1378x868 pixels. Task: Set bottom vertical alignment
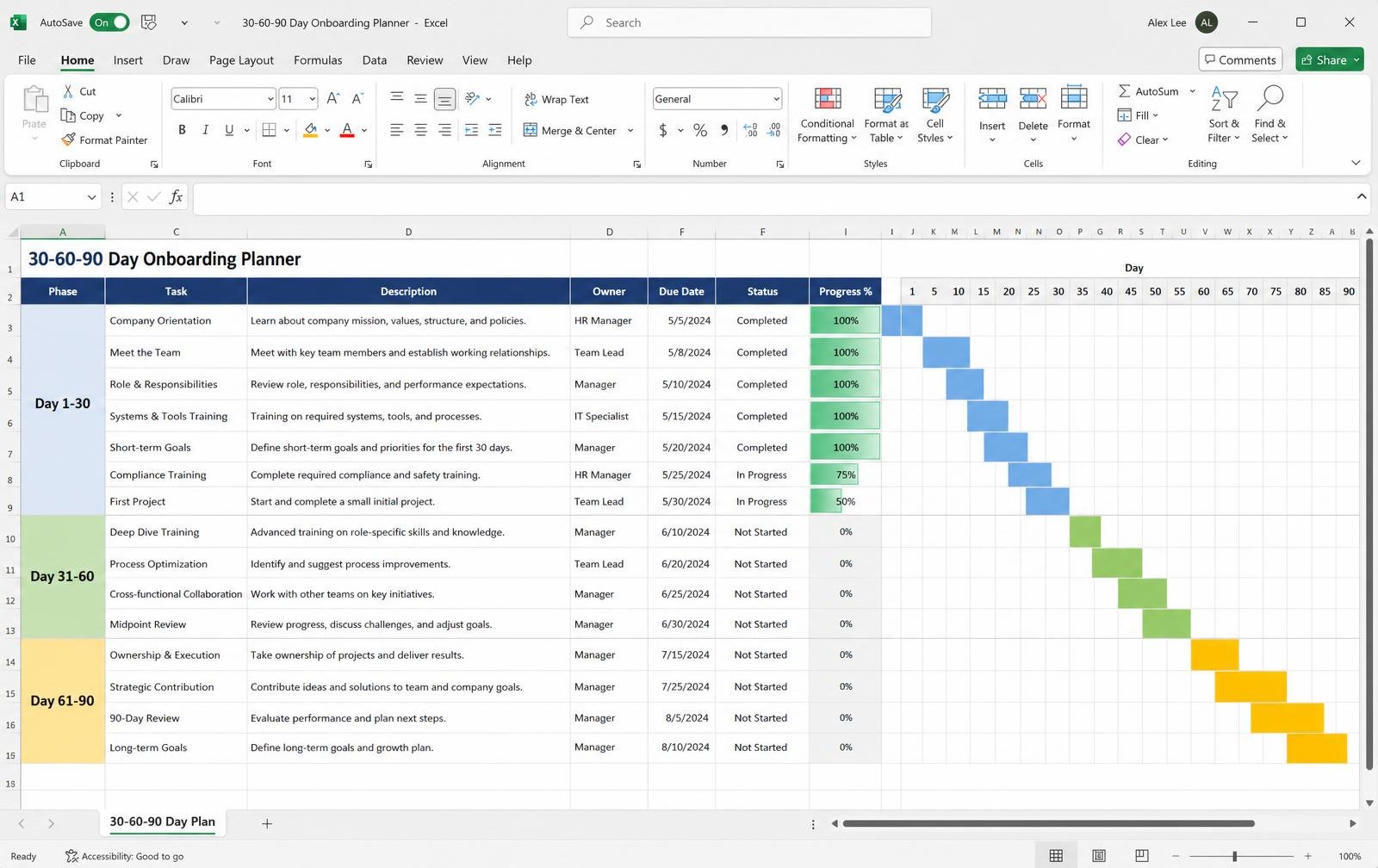click(x=444, y=99)
